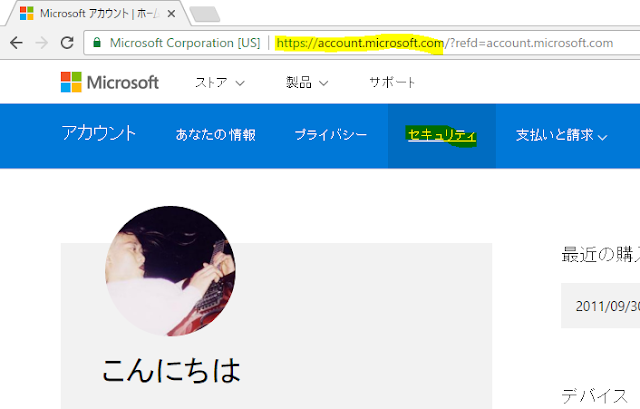The width and height of the screenshot is (640, 409).
Task: Go to アカウント home
Action: coord(98,134)
